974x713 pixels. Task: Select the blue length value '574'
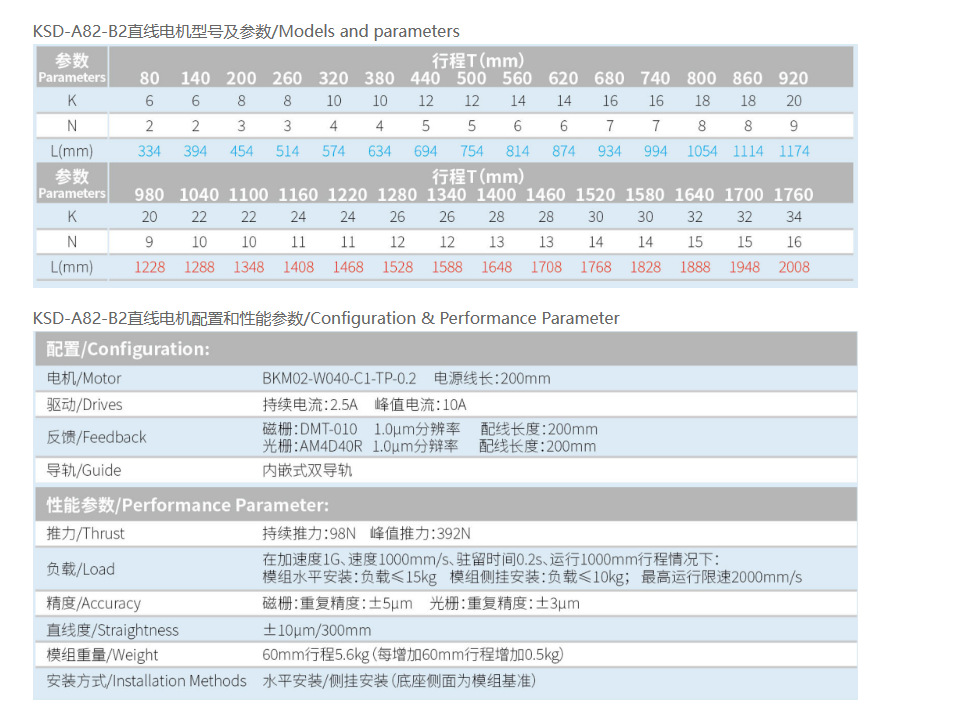click(x=334, y=151)
